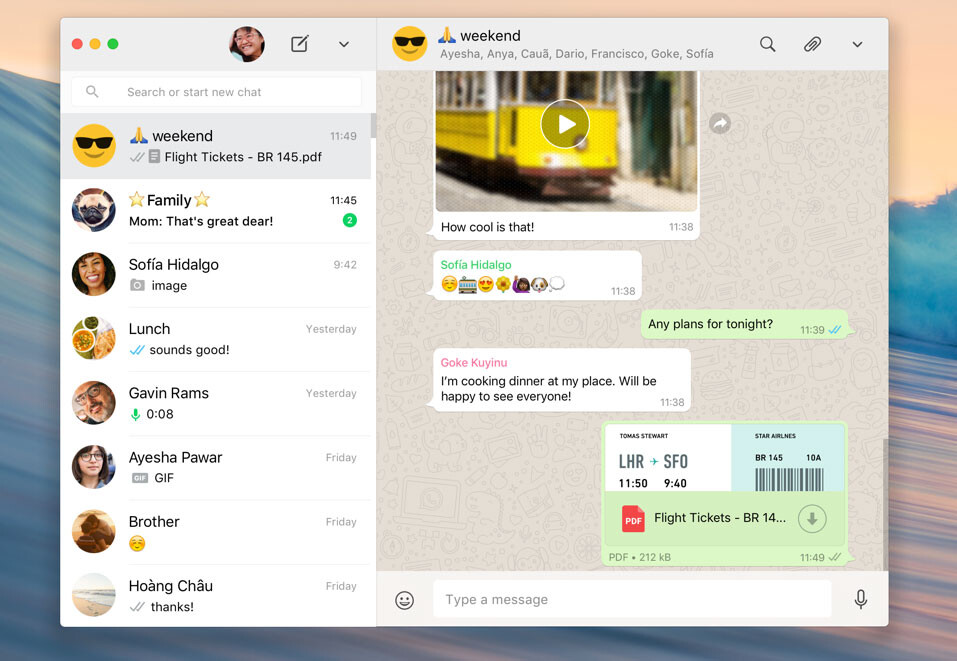957x661 pixels.
Task: Open the chat options chevron in the header
Action: point(857,44)
